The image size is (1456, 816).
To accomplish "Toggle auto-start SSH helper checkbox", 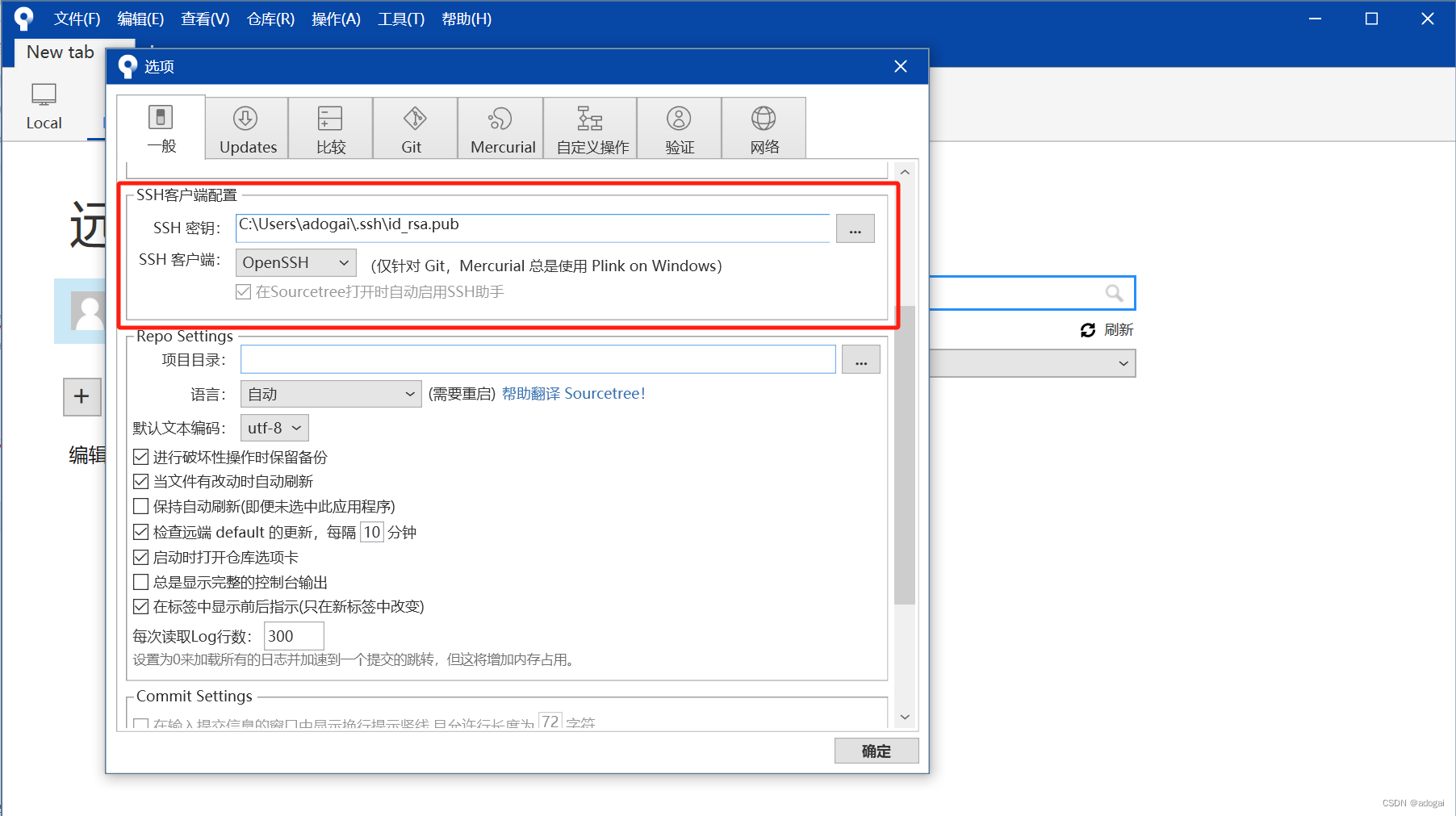I will [243, 291].
